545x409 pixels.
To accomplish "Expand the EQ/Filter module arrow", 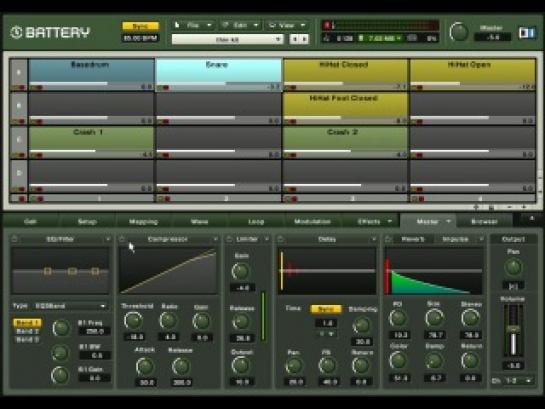I will point(108,239).
